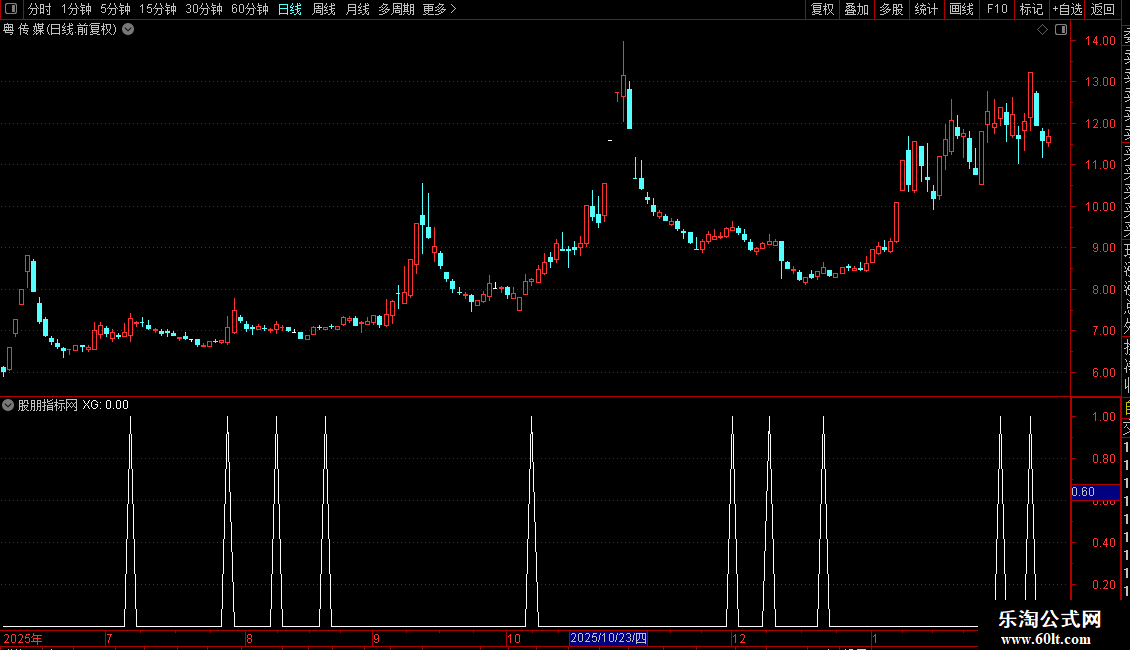This screenshot has width=1130, height=650.
Task: Click the 14.00 price axis label
Action: [1100, 41]
